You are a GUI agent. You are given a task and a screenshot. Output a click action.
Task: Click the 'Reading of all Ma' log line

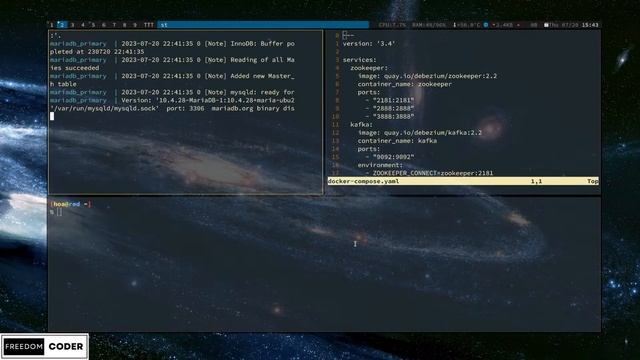pyautogui.click(x=172, y=60)
